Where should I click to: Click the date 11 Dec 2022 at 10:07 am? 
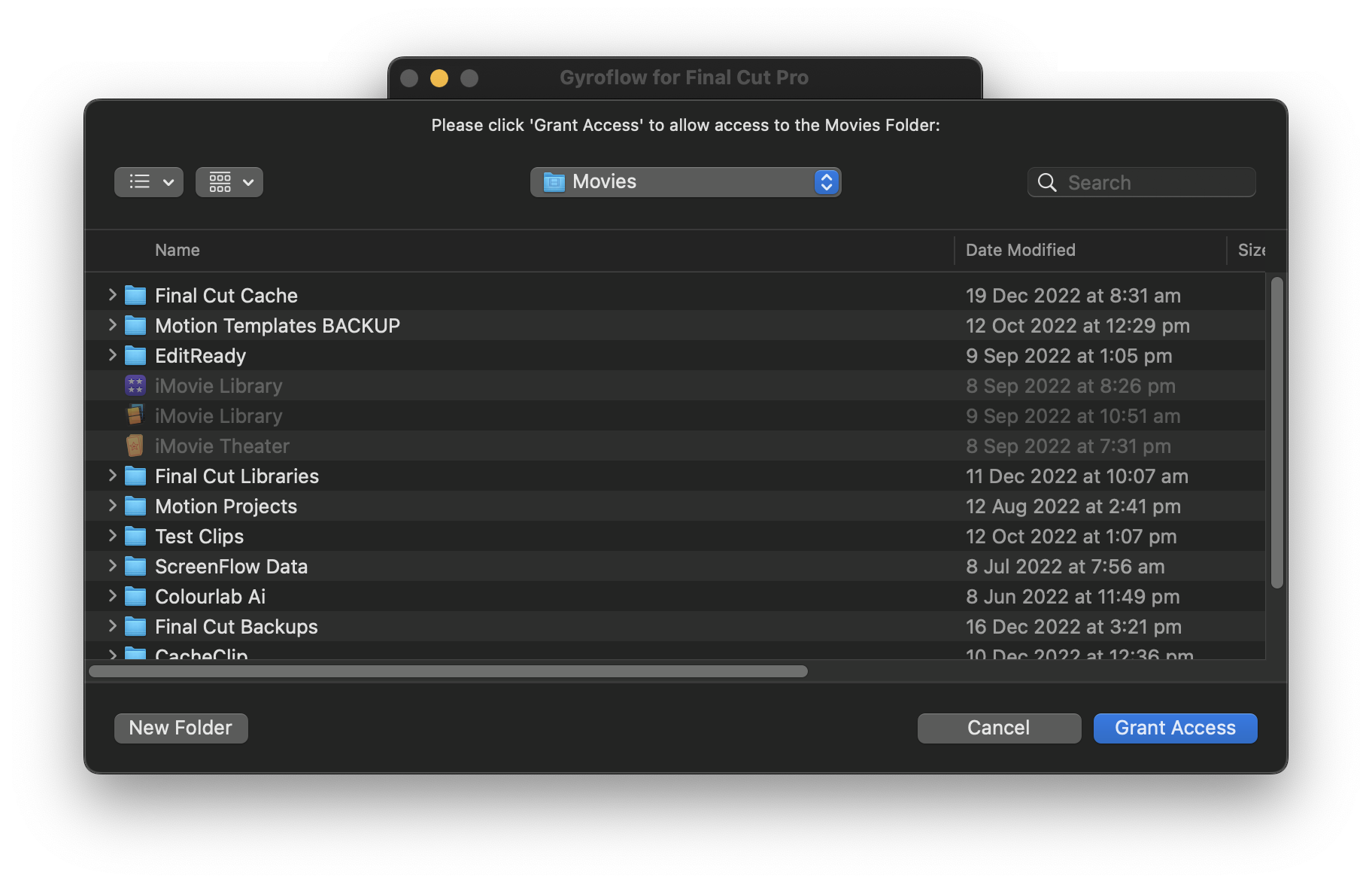[x=1077, y=476]
